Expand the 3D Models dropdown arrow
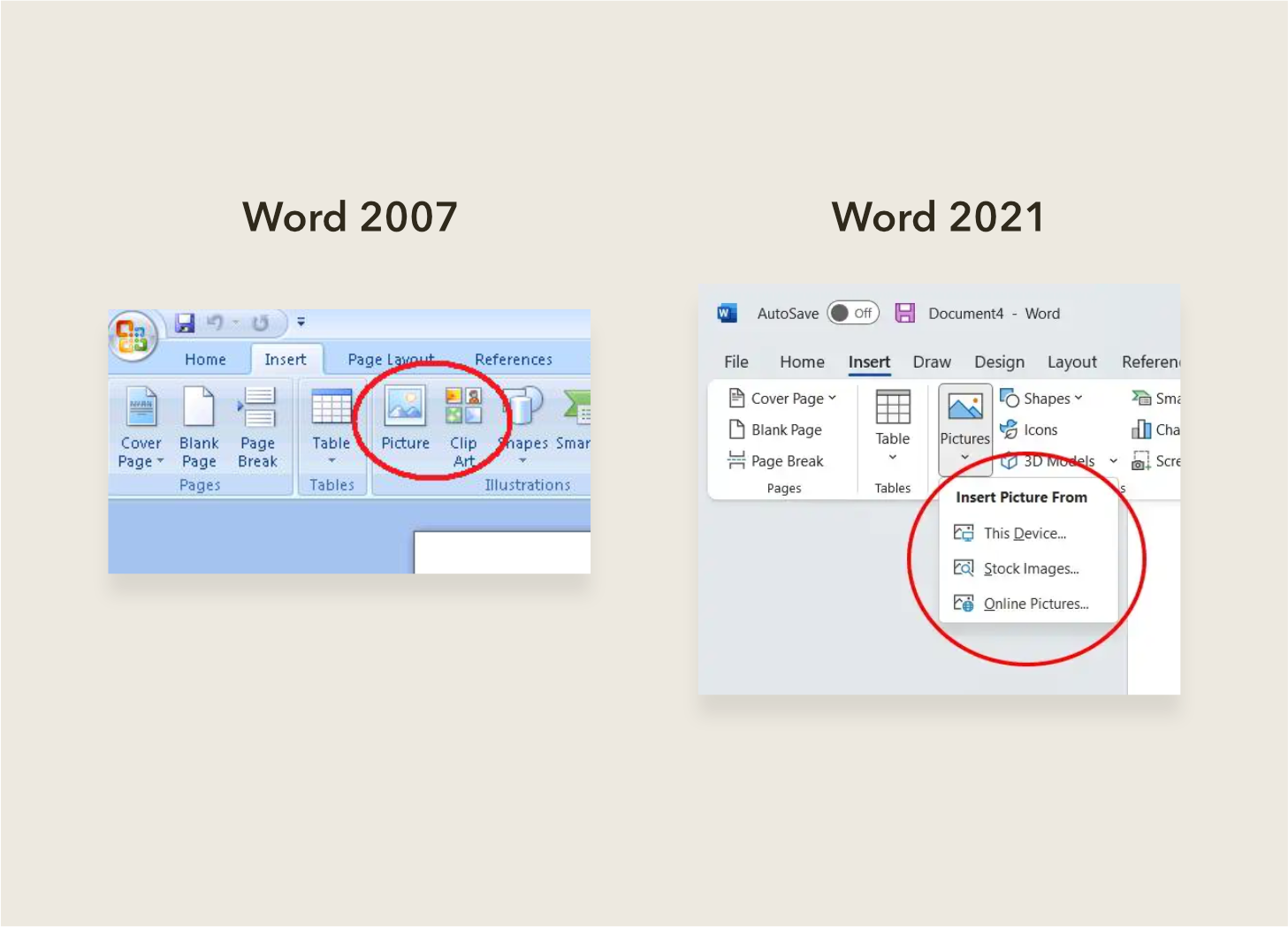The width and height of the screenshot is (1288, 927). [x=1113, y=460]
